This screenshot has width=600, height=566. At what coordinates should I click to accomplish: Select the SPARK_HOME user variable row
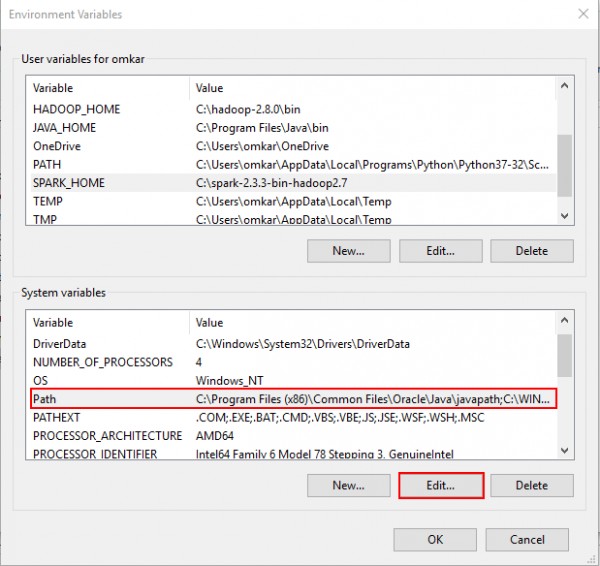tap(68, 183)
